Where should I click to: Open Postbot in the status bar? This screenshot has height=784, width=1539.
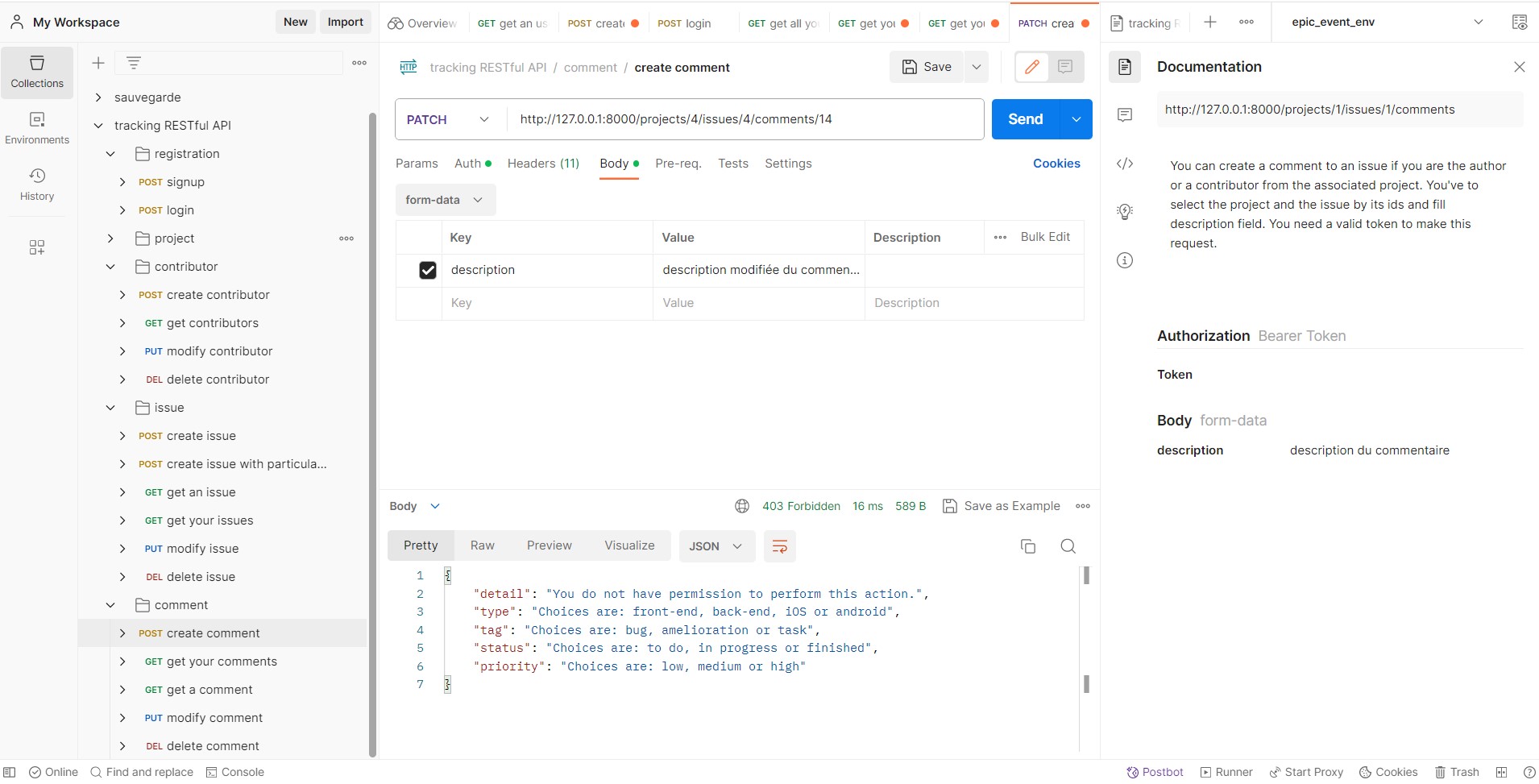(1155, 772)
